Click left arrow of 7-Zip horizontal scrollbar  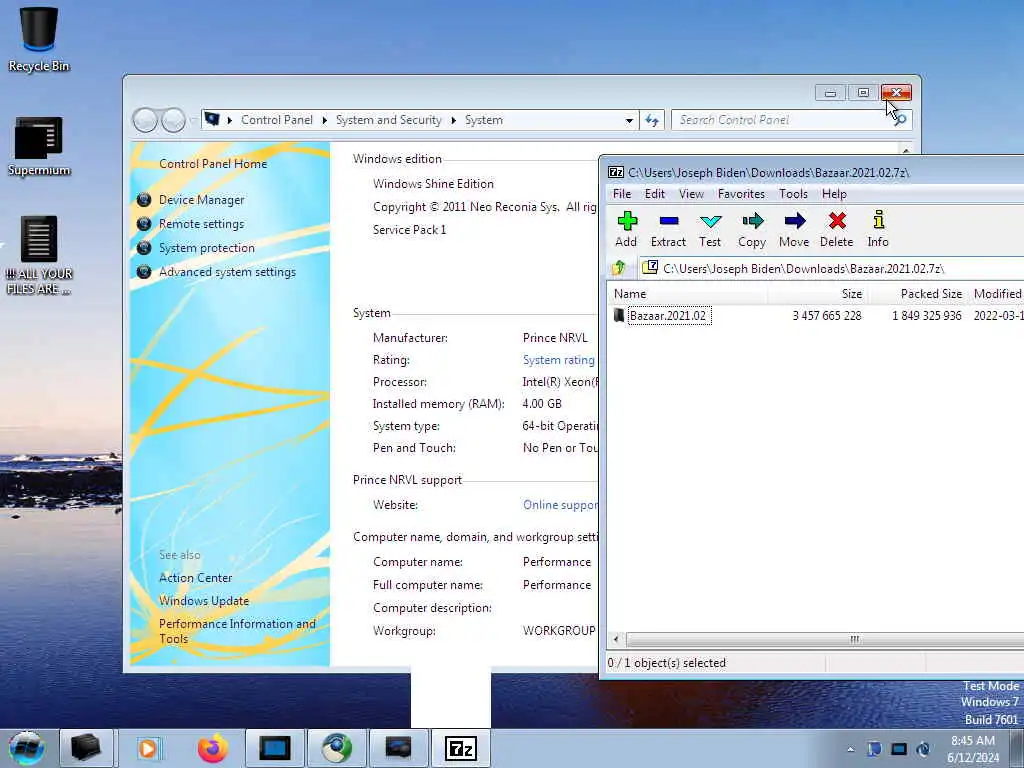616,639
